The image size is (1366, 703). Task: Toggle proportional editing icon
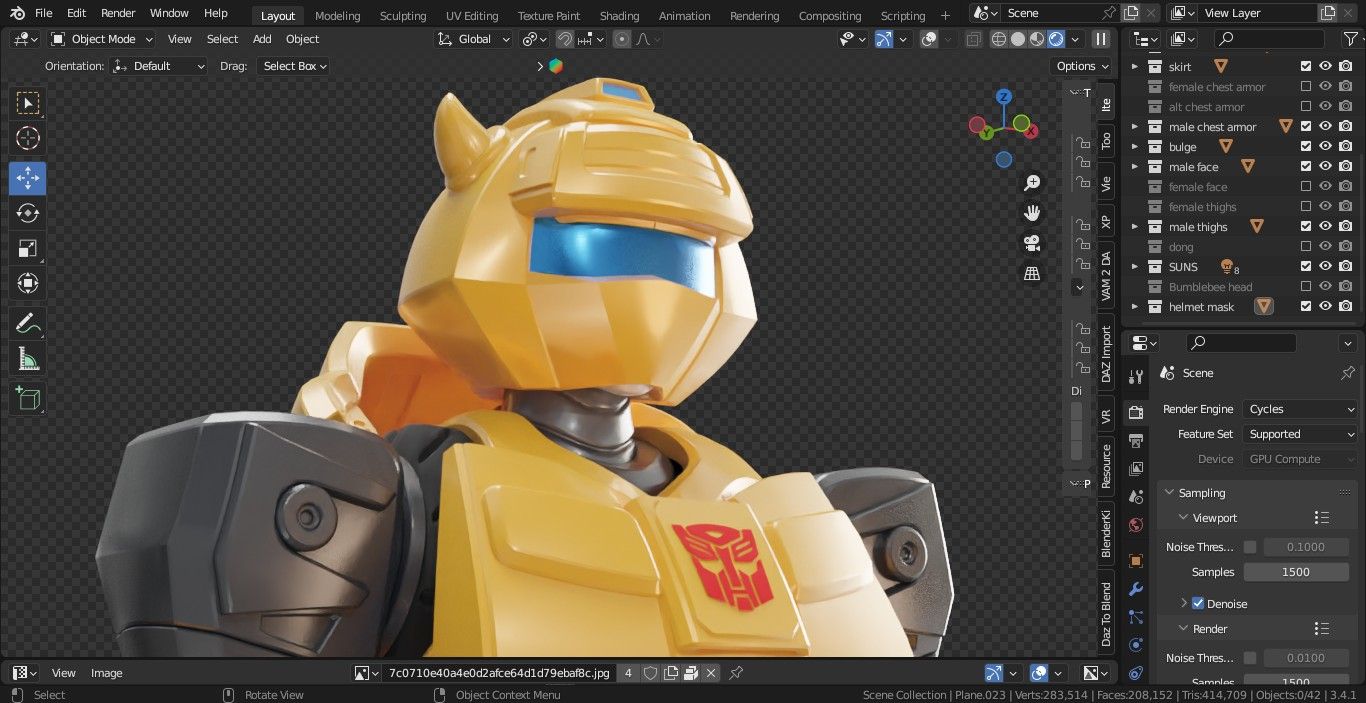pos(622,39)
